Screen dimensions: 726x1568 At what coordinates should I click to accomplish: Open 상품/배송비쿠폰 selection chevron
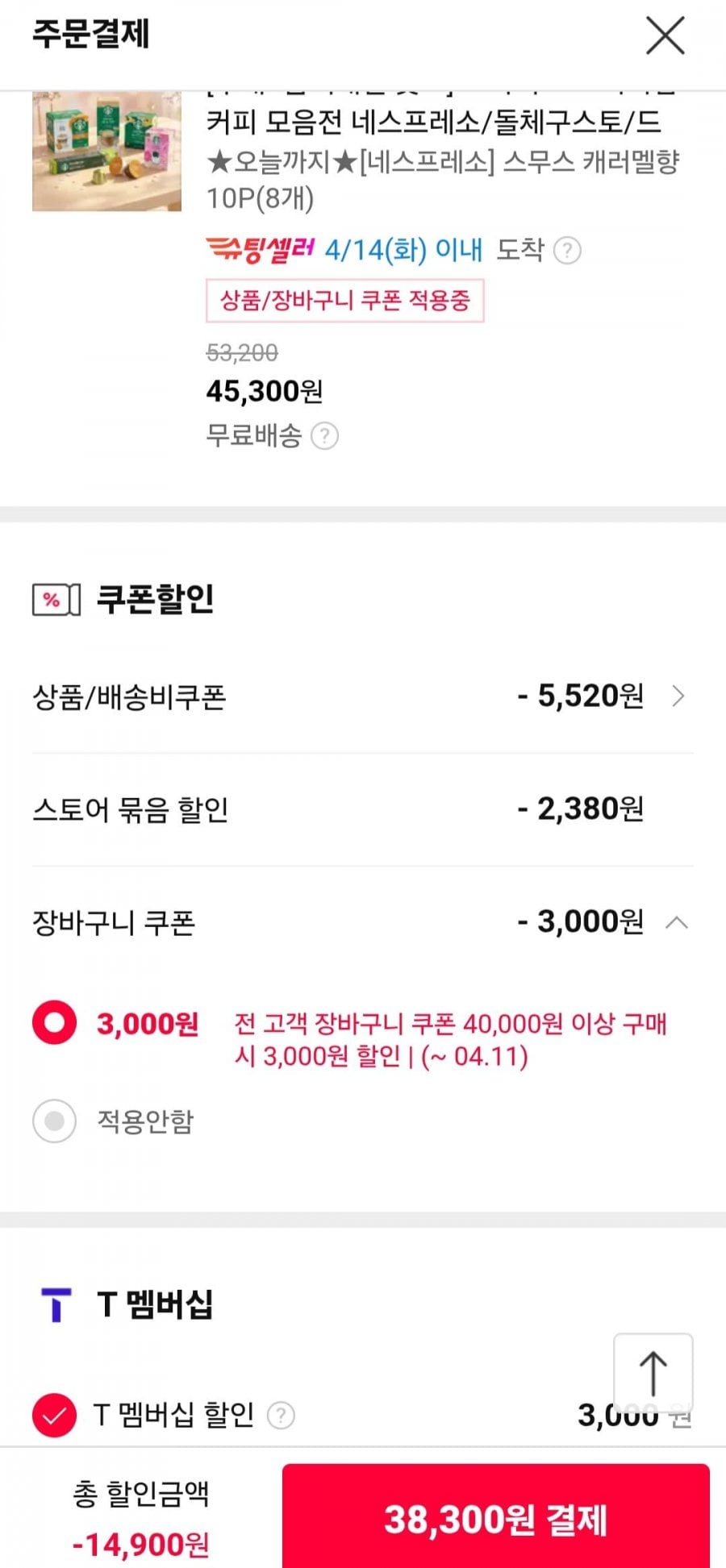click(678, 696)
